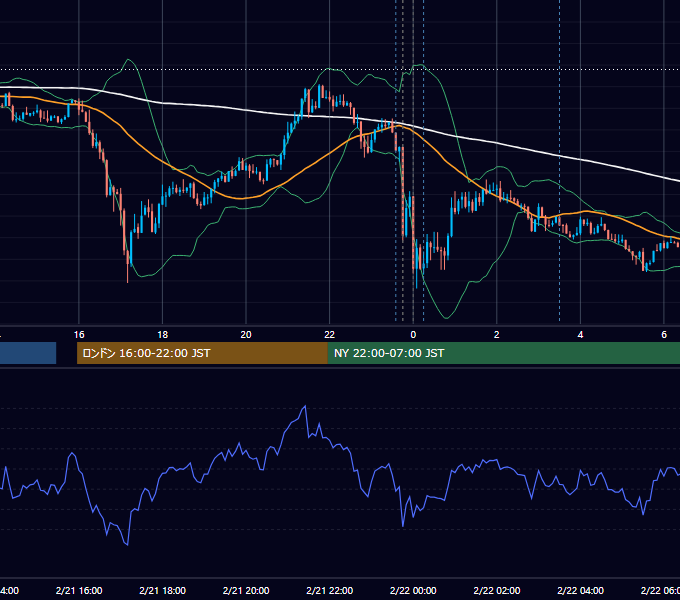Click the 6 hour label on the upper axis

(664, 335)
